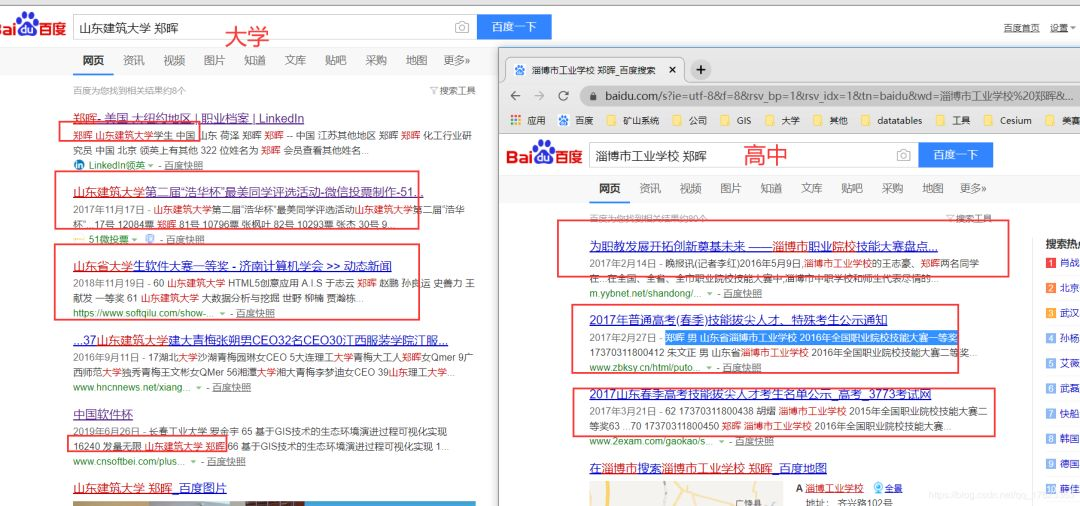Open 为职教发展开拓创新奠基未来 result
Image resolution: width=1080 pixels, height=506 pixels.
(x=763, y=246)
